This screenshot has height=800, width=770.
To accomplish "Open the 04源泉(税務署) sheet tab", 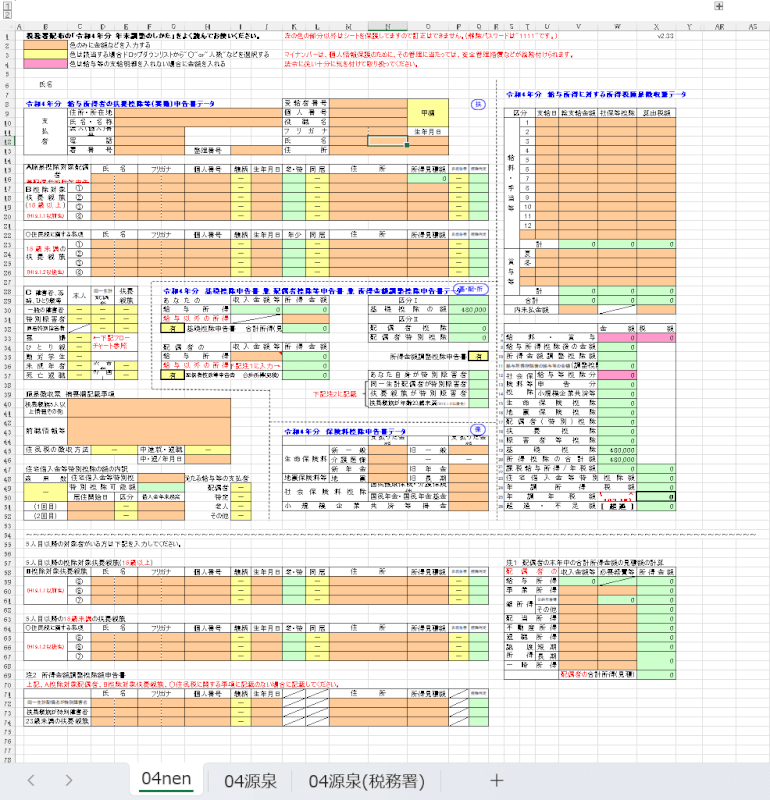I will (x=368, y=780).
